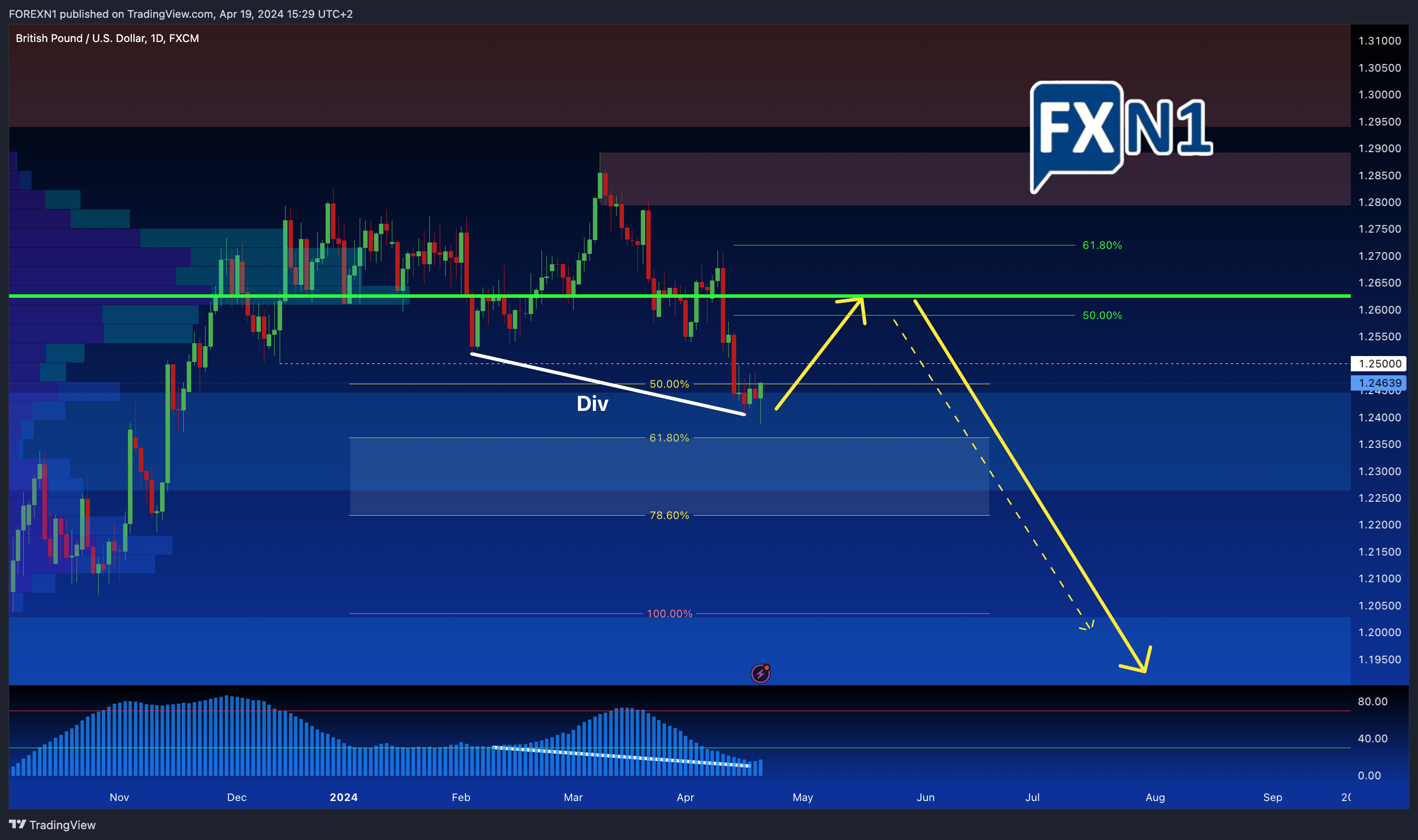Click the TradingView logo at bottom left

pyautogui.click(x=52, y=825)
